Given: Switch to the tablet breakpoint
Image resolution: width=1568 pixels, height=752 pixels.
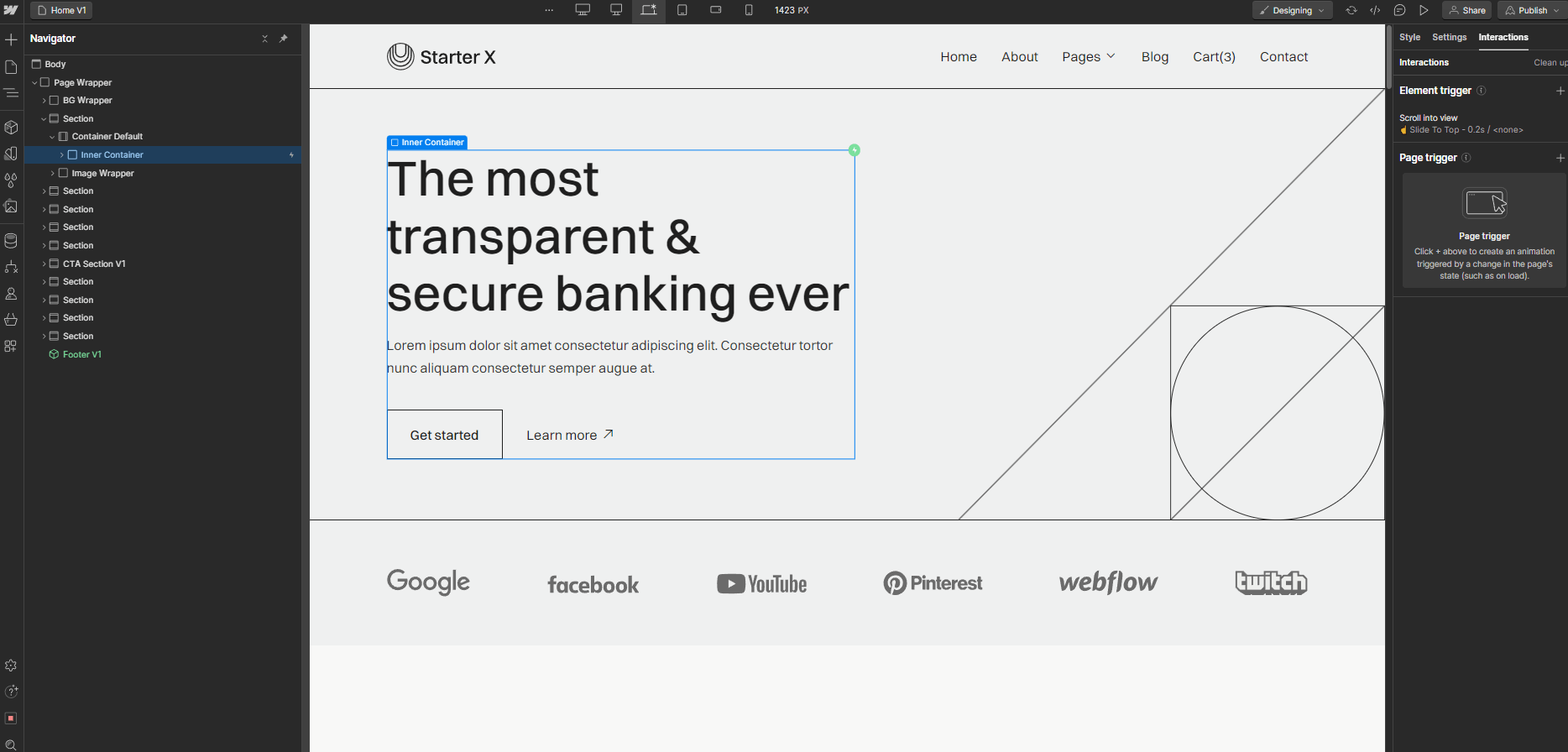Looking at the screenshot, I should tap(682, 10).
